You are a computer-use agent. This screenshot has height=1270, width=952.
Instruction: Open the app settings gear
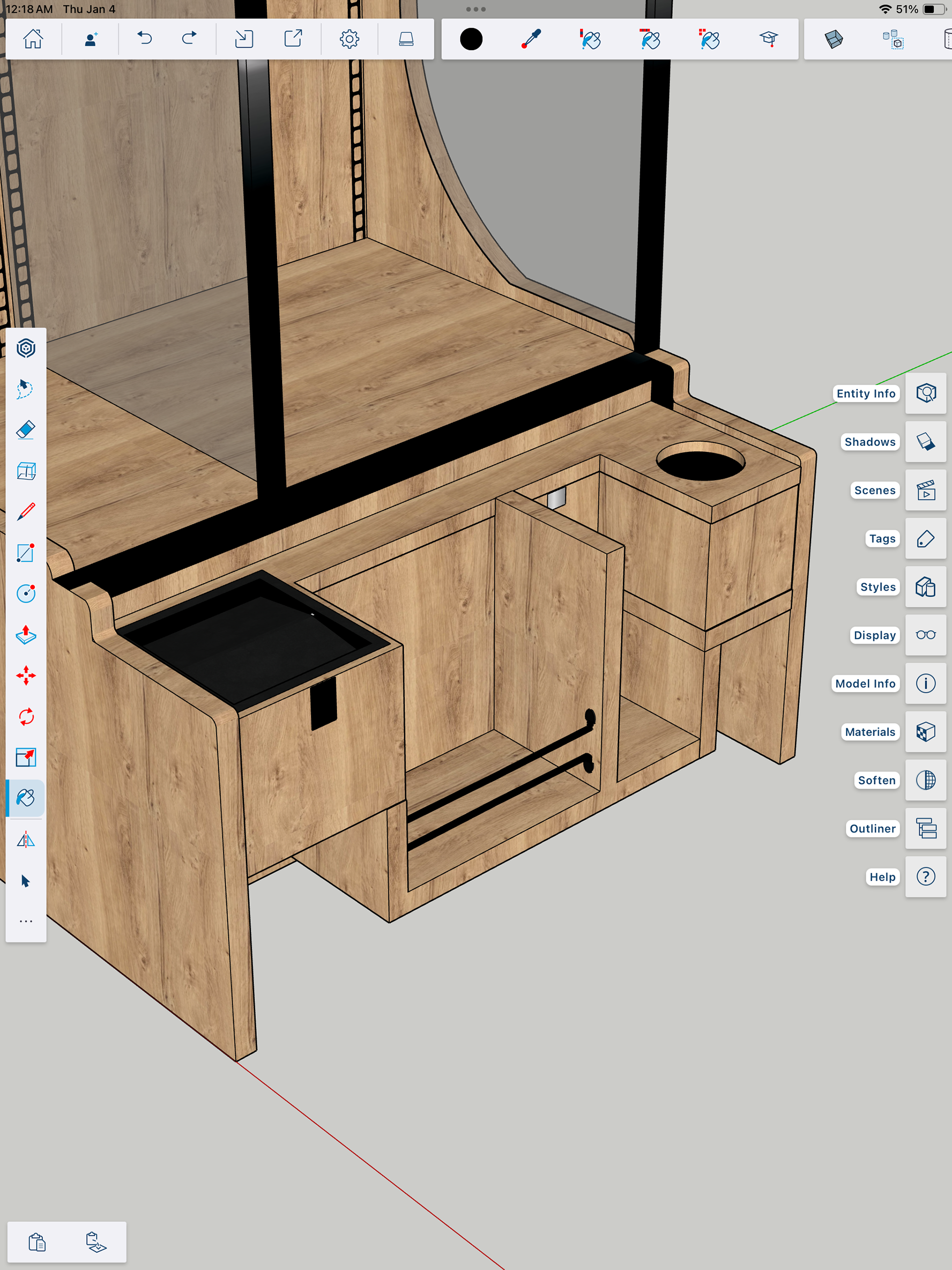(349, 39)
